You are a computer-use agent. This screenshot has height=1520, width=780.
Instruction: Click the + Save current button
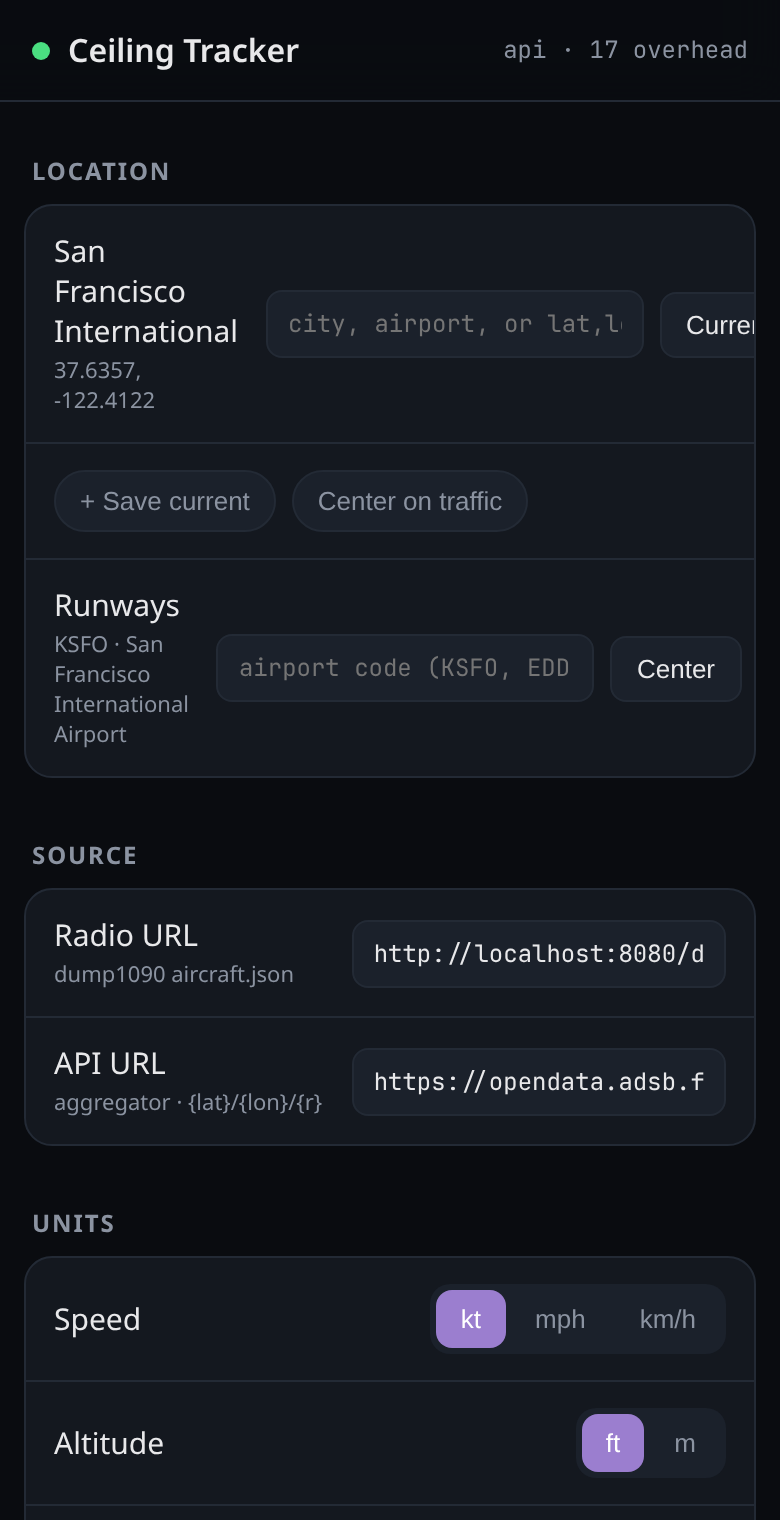point(165,501)
